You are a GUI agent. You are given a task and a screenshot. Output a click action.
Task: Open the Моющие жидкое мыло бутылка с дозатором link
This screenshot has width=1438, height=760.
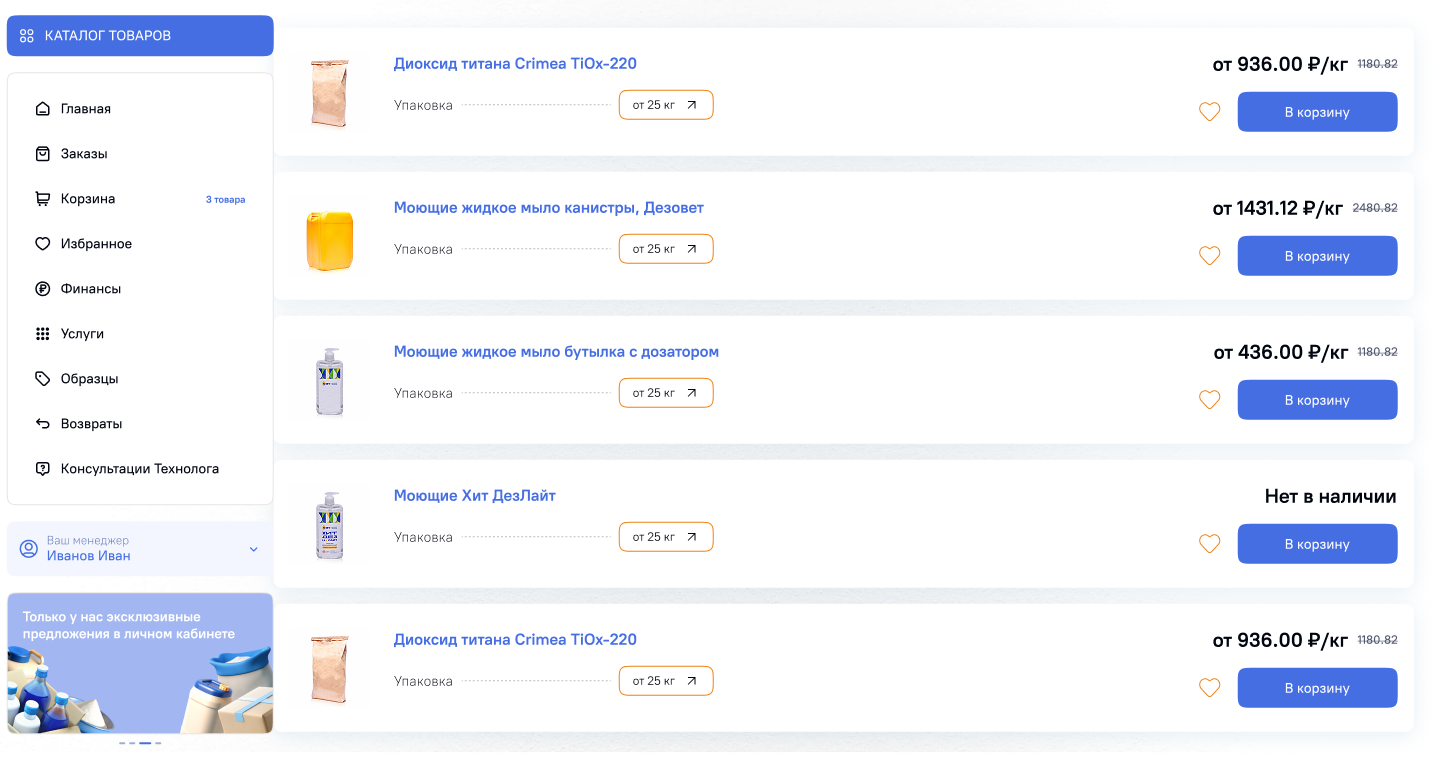(556, 352)
